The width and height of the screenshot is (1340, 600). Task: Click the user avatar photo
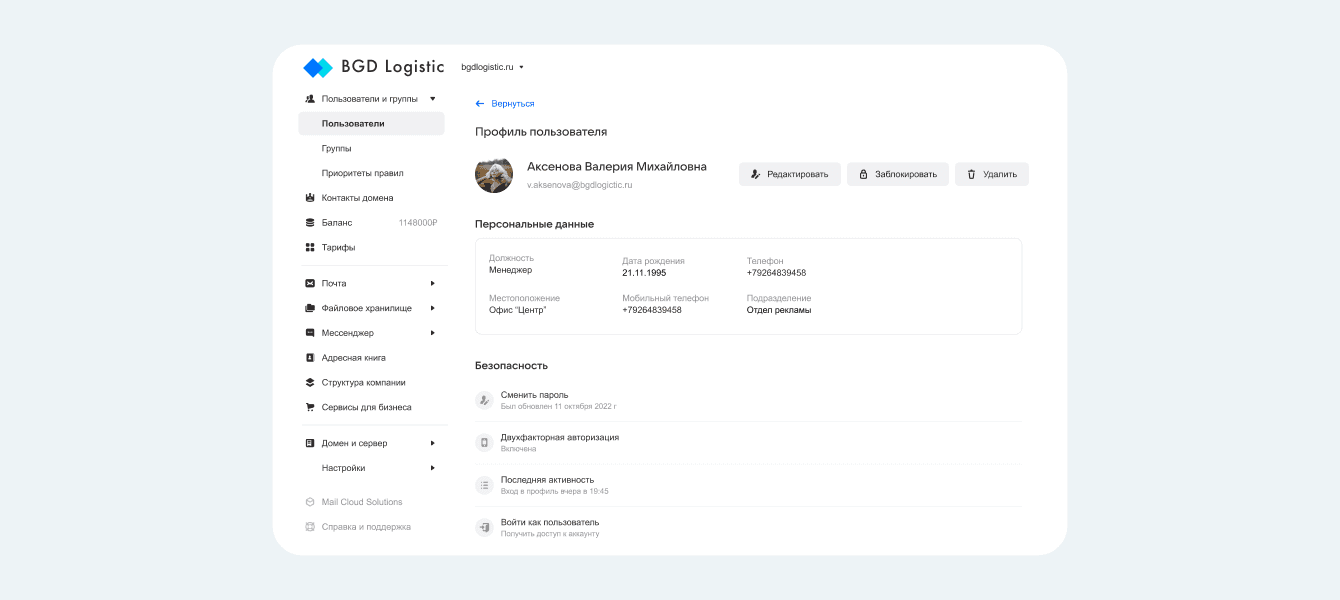tap(494, 174)
